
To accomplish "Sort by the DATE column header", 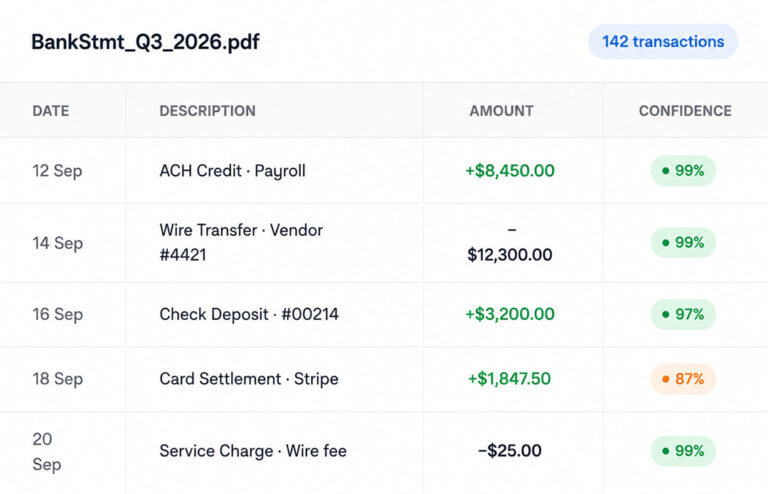I will tap(51, 111).
